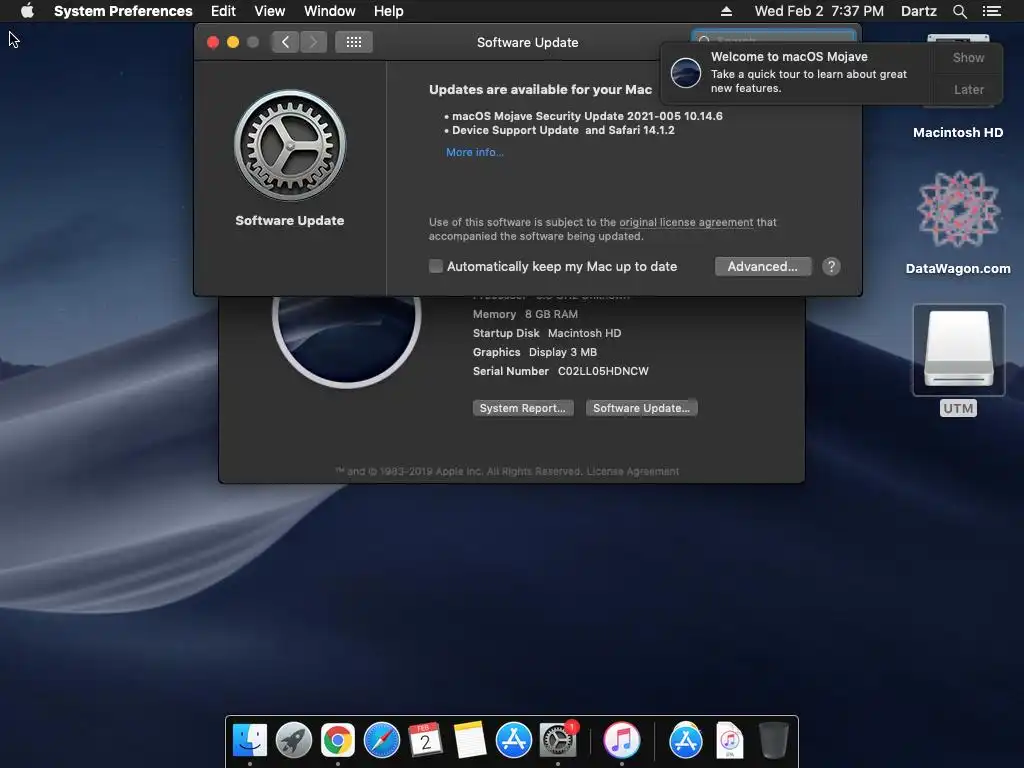The width and height of the screenshot is (1024, 768).
Task: Click the Welcome to macOS Mojave notification title
Action: click(x=789, y=57)
